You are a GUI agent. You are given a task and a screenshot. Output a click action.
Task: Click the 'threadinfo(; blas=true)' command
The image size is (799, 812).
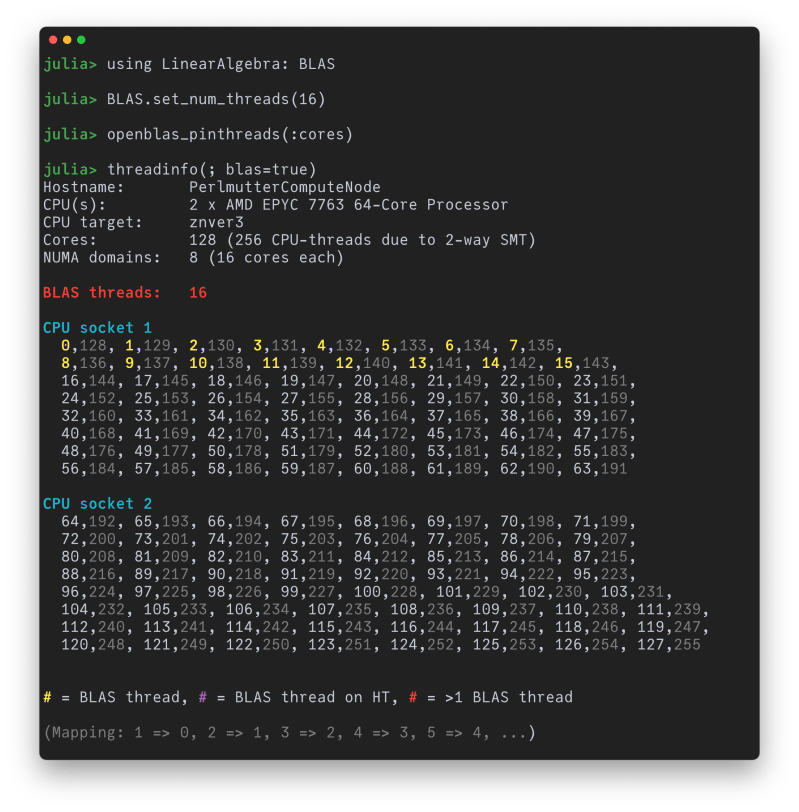click(x=211, y=169)
